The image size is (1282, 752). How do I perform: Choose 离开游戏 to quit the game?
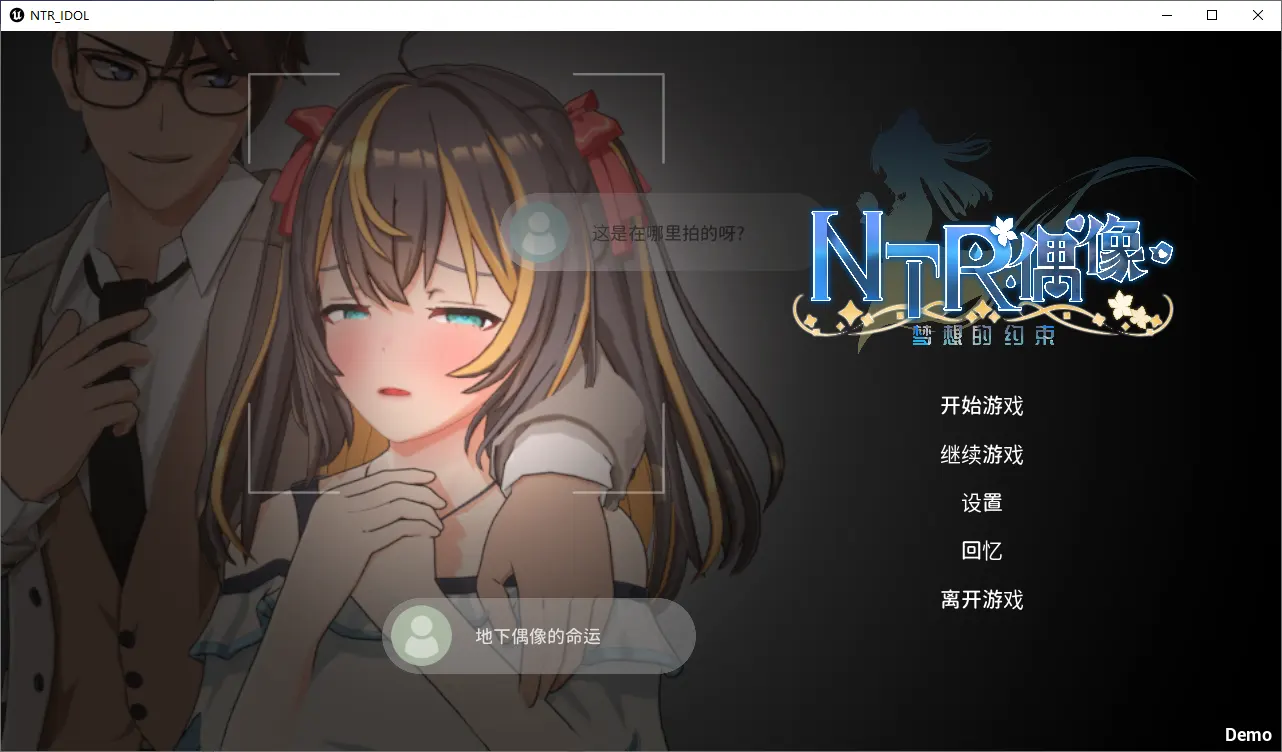coord(980,599)
